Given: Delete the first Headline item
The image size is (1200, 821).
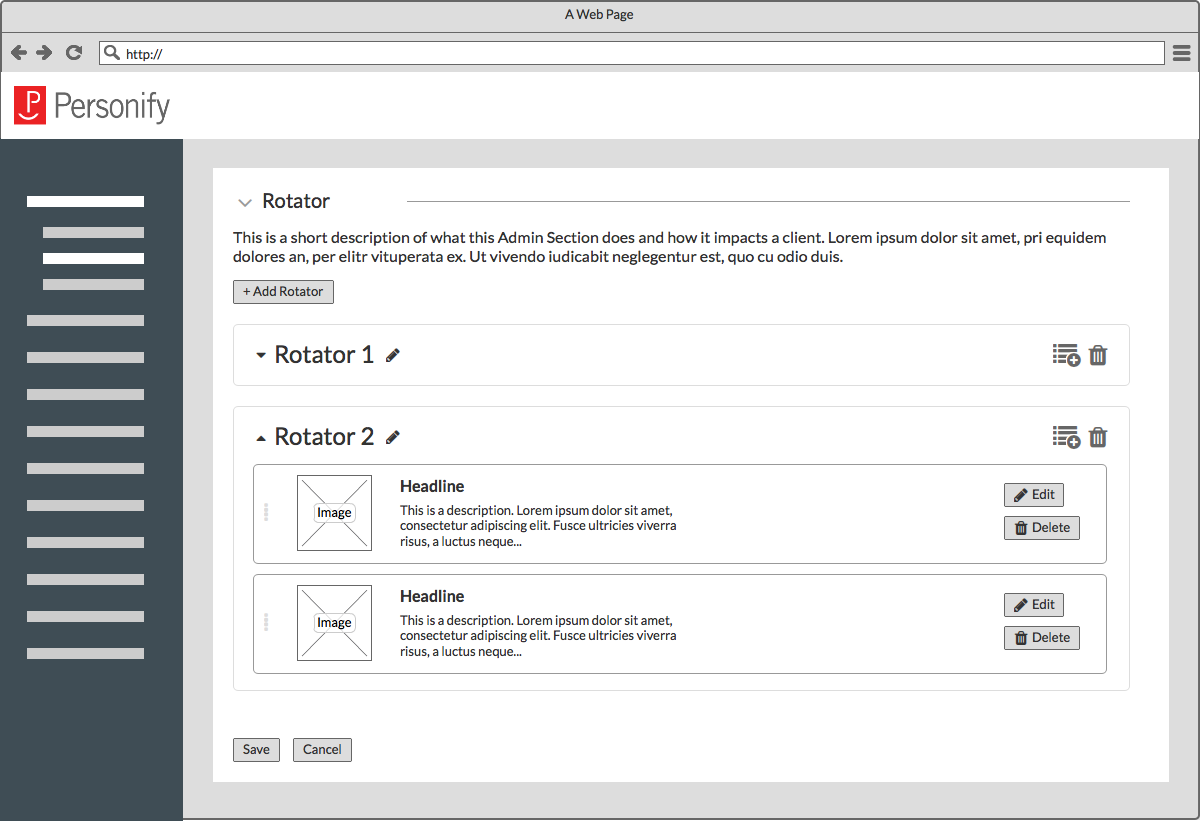Looking at the screenshot, I should pyautogui.click(x=1042, y=528).
